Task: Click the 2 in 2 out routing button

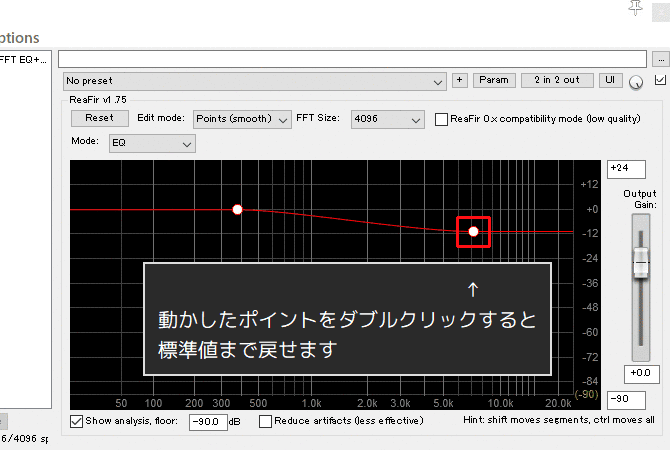Action: 557,80
